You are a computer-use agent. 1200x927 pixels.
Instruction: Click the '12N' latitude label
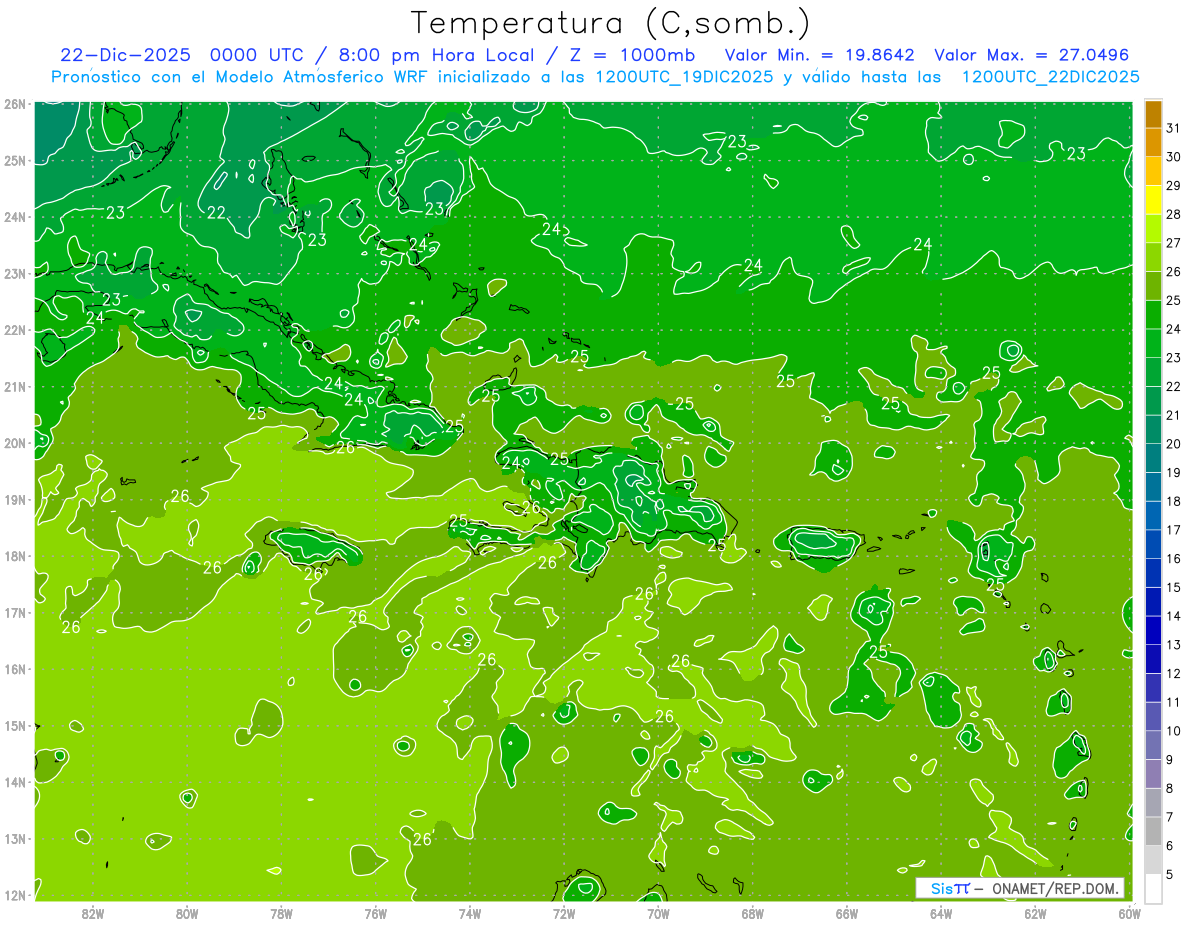pos(14,895)
